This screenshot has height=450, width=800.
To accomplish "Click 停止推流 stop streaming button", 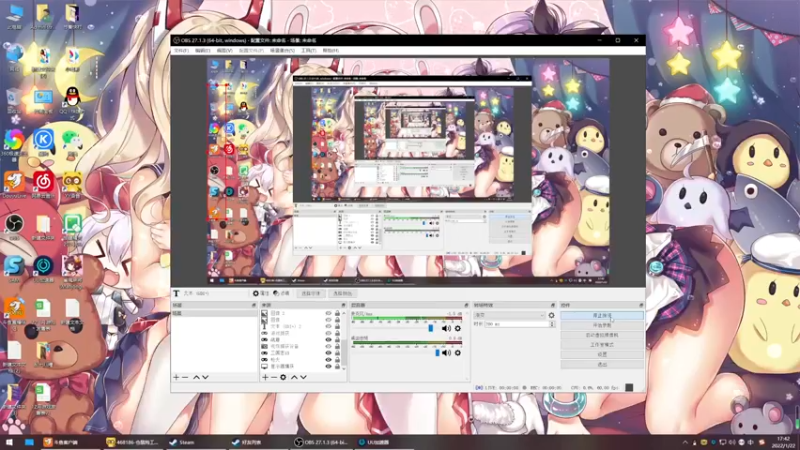I will click(x=602, y=315).
